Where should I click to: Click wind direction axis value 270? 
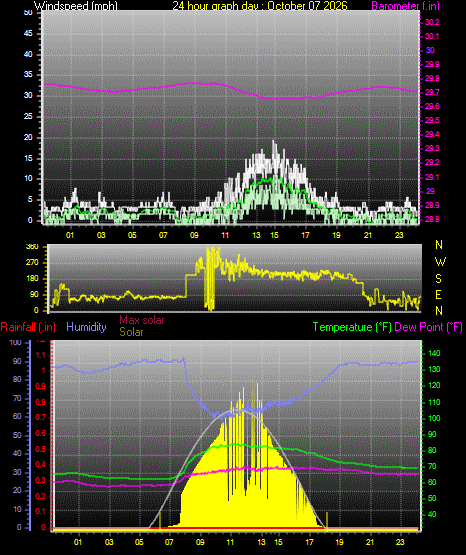tap(32, 263)
